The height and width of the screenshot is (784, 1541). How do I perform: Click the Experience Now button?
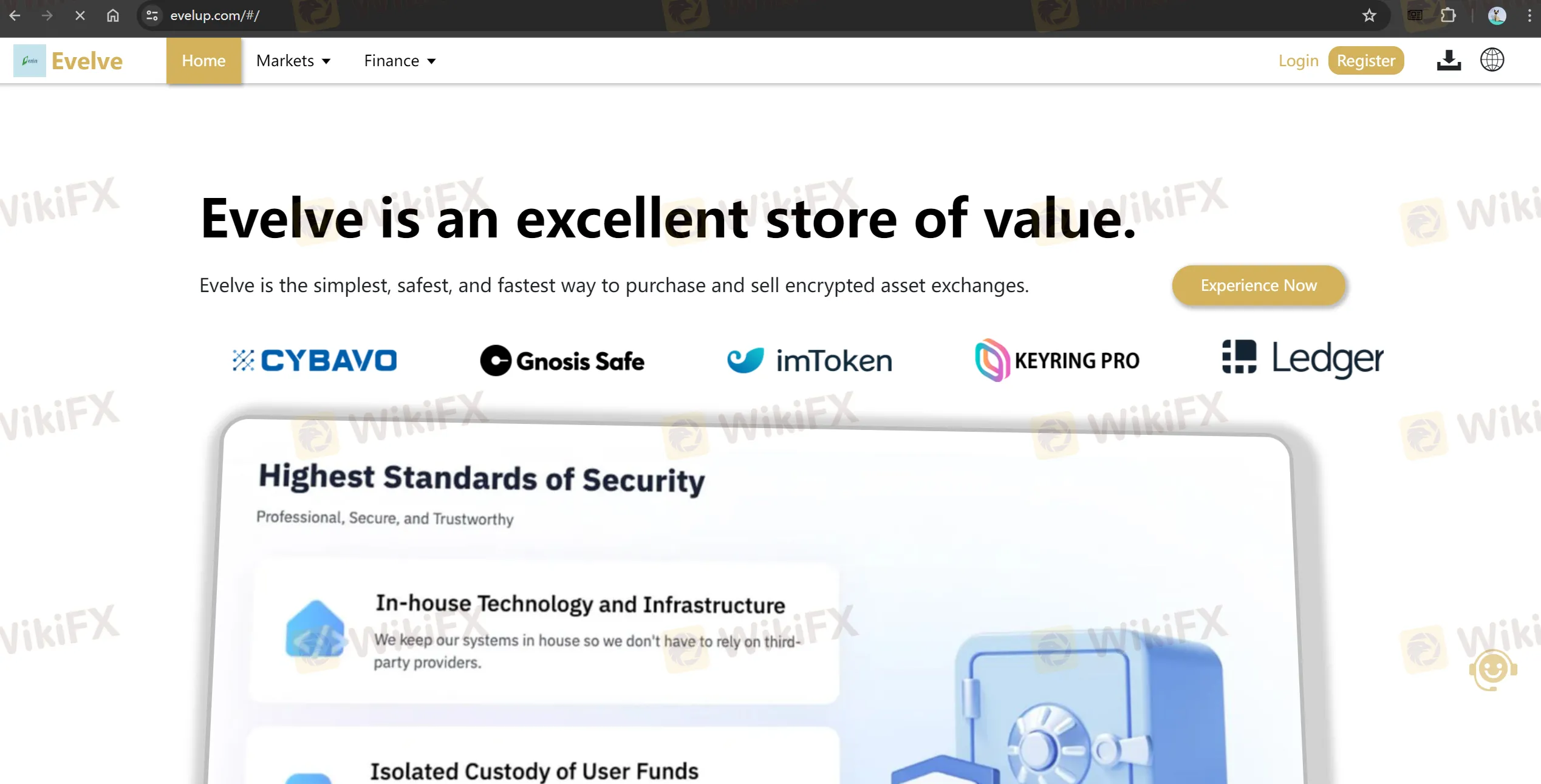click(x=1259, y=285)
